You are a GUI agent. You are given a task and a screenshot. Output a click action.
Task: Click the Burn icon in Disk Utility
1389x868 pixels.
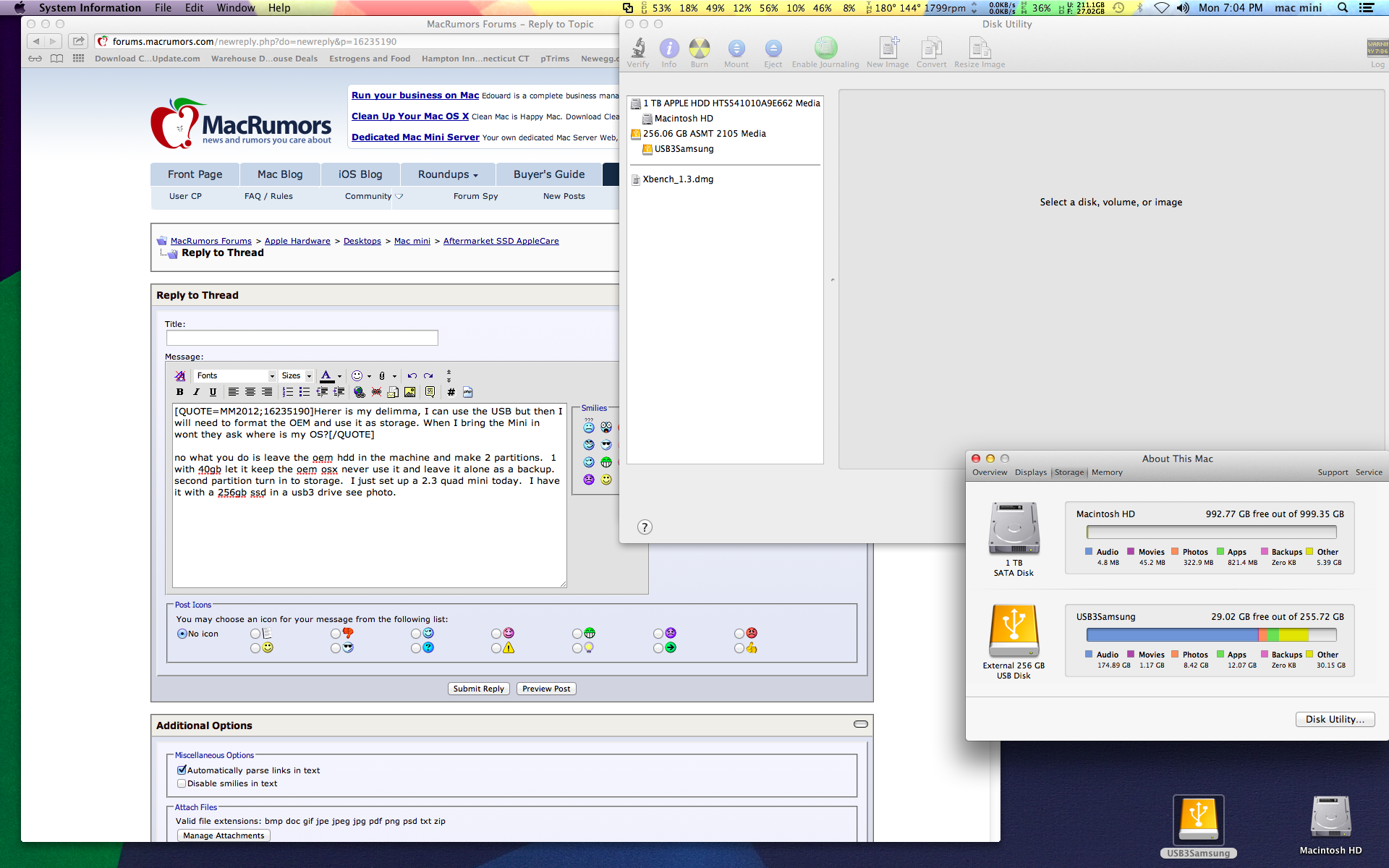click(x=699, y=53)
